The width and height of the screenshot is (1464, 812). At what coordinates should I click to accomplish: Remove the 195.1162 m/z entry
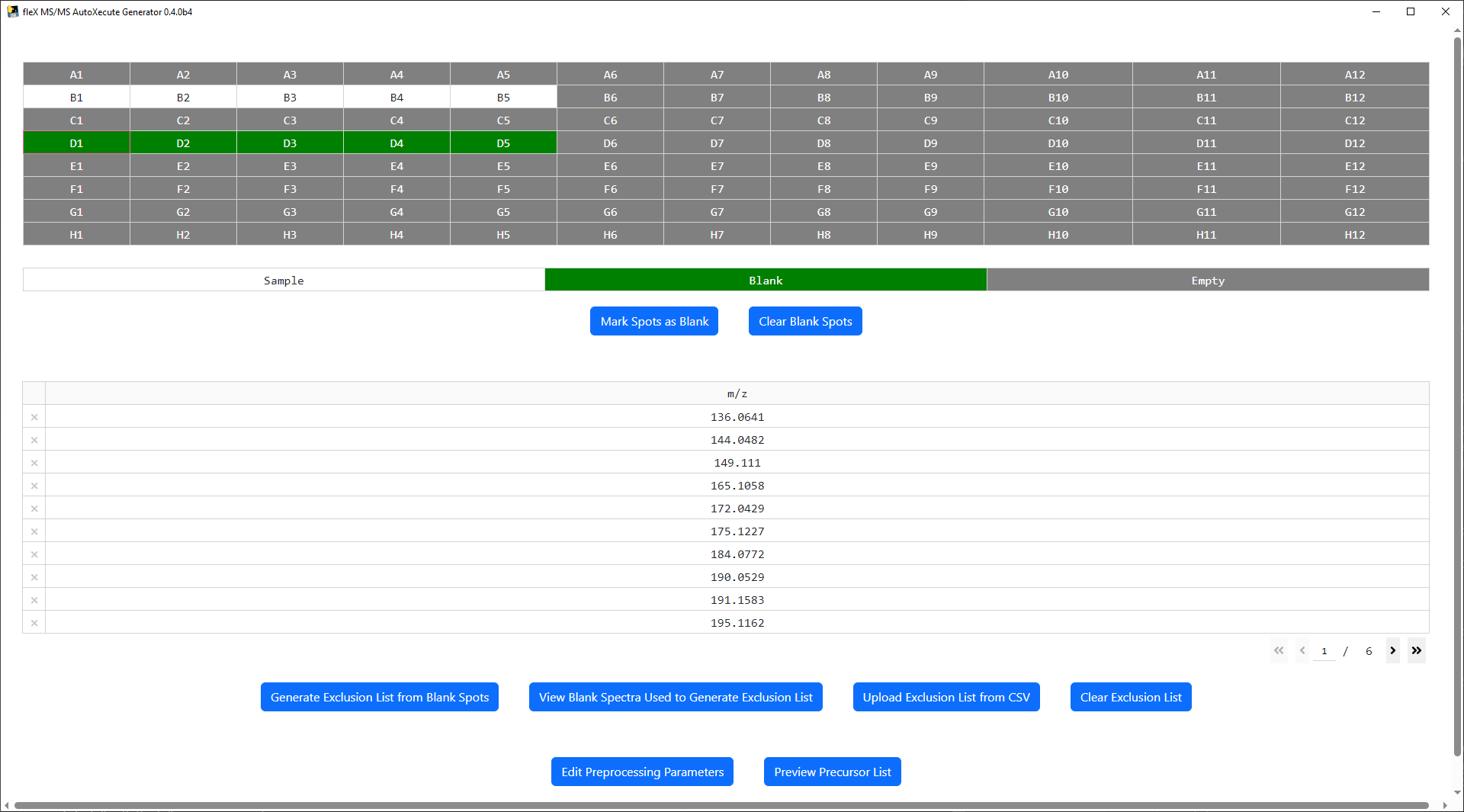pos(34,623)
